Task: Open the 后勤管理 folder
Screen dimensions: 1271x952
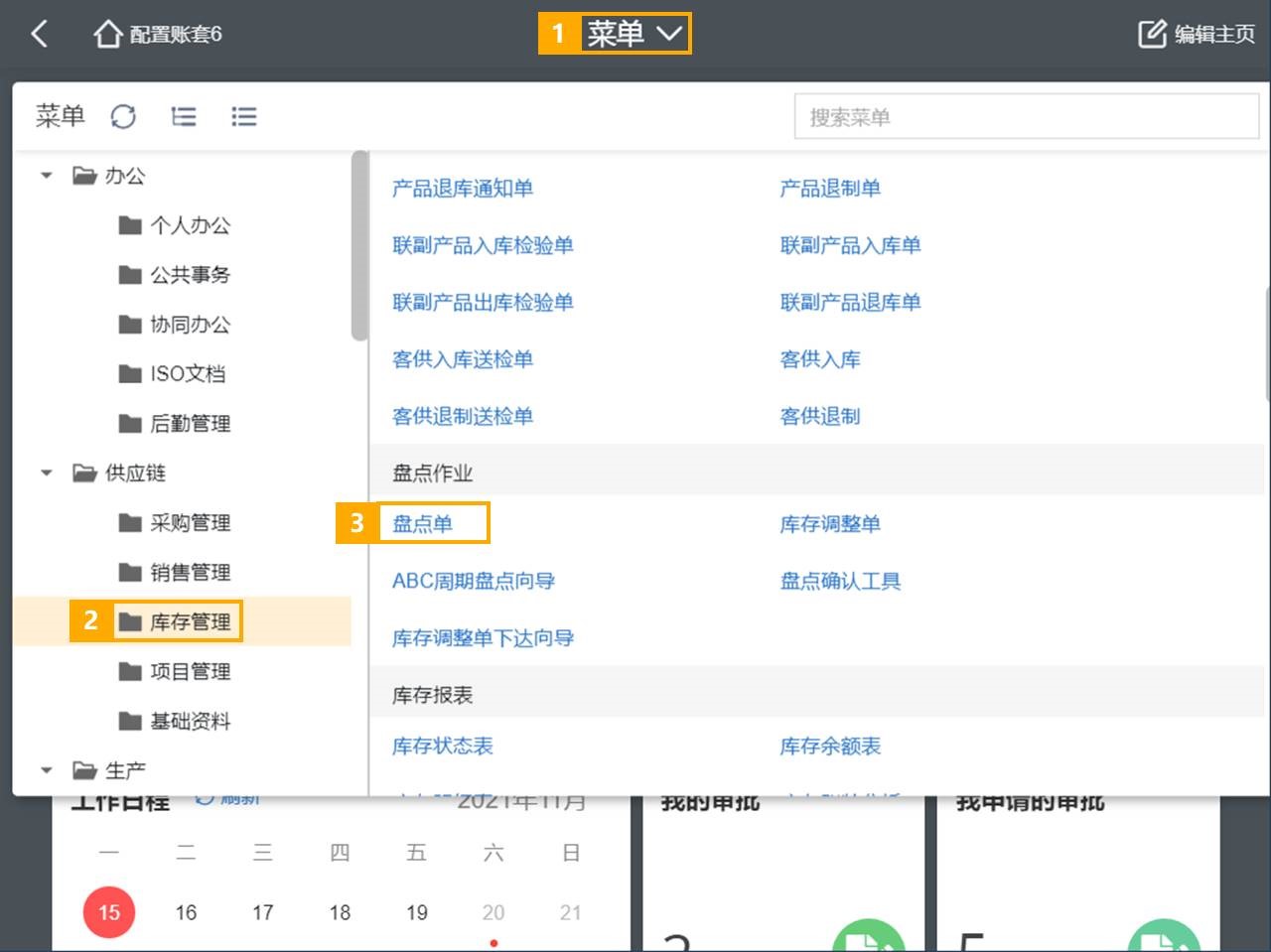Action: pyautogui.click(x=175, y=424)
